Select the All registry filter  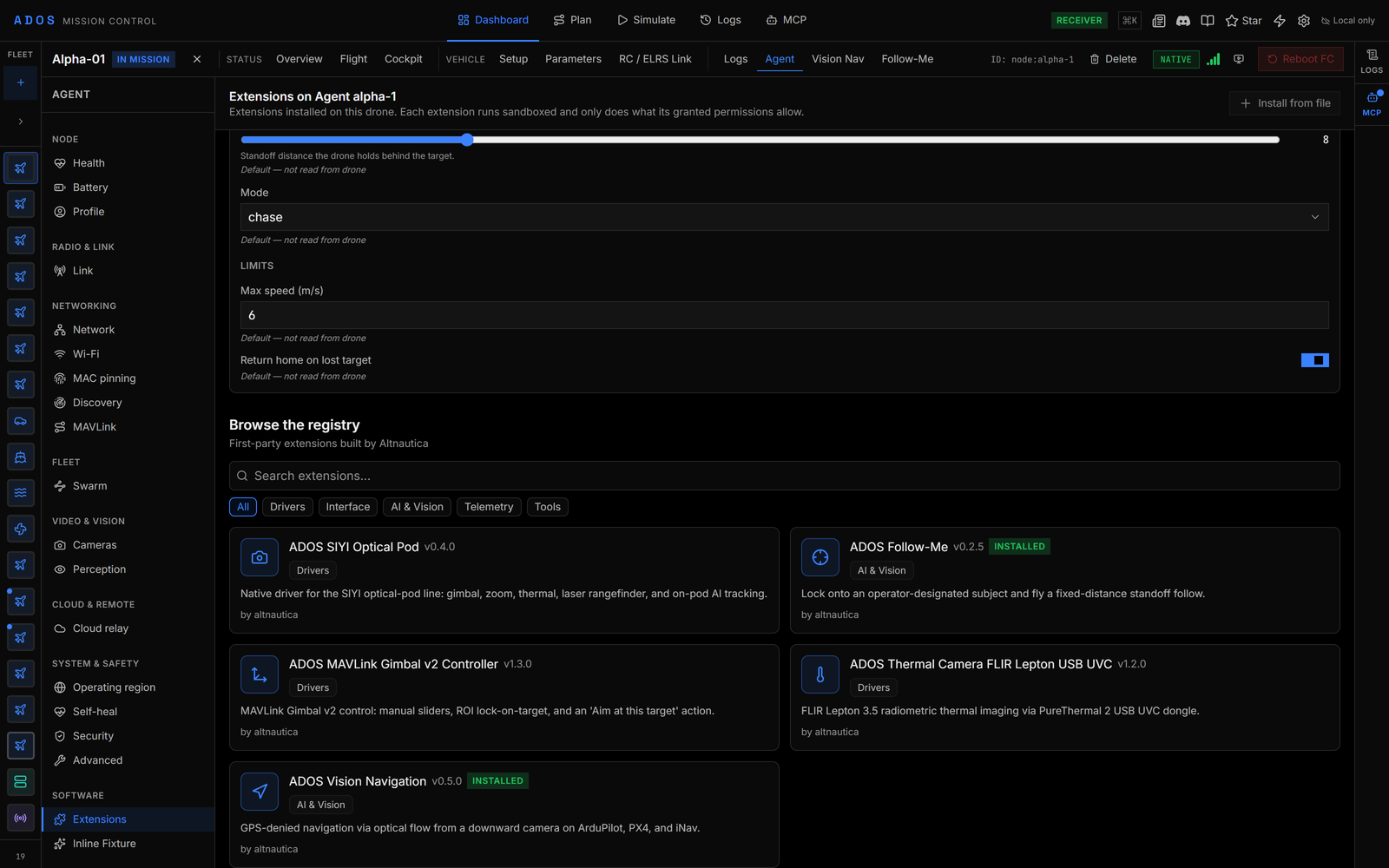coord(243,507)
